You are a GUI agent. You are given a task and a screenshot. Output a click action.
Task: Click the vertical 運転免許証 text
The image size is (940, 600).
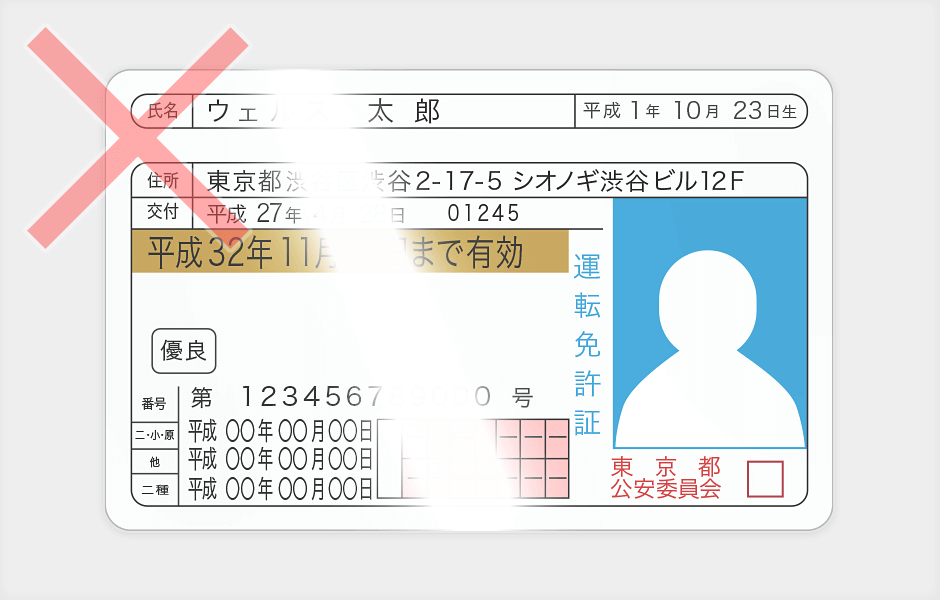tap(587, 345)
